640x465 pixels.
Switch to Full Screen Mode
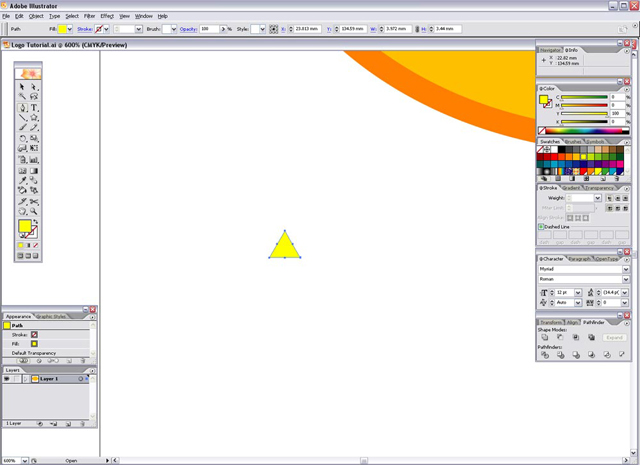(36, 256)
